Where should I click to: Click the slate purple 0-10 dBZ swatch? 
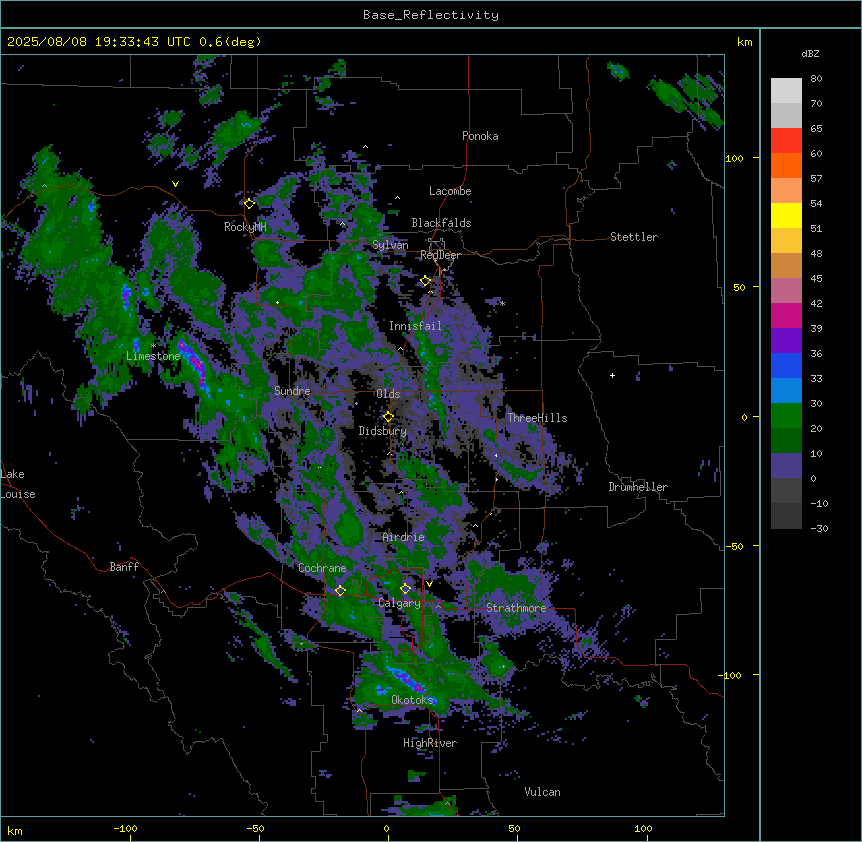pyautogui.click(x=786, y=466)
